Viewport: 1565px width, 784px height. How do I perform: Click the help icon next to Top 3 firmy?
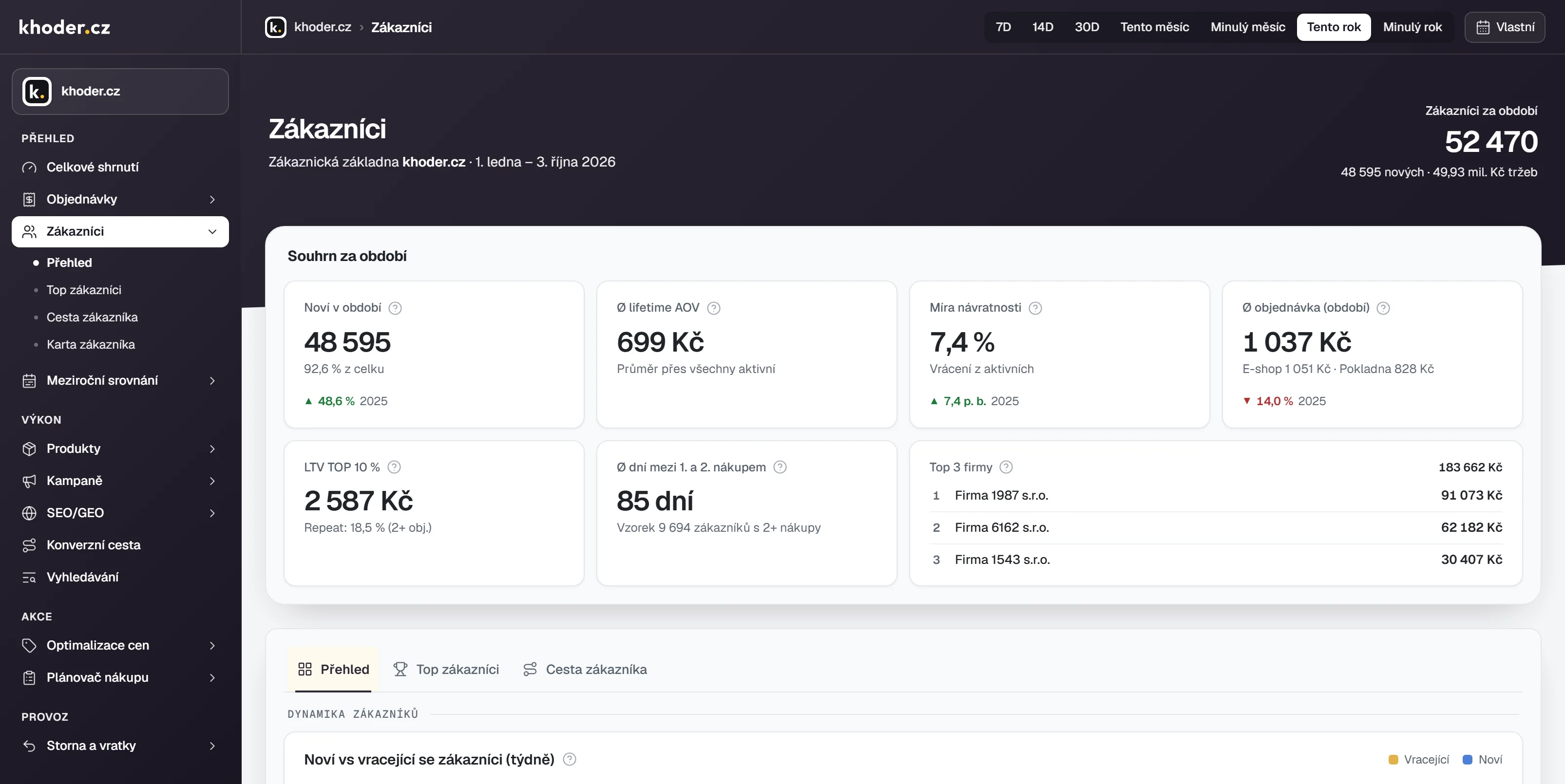1006,467
